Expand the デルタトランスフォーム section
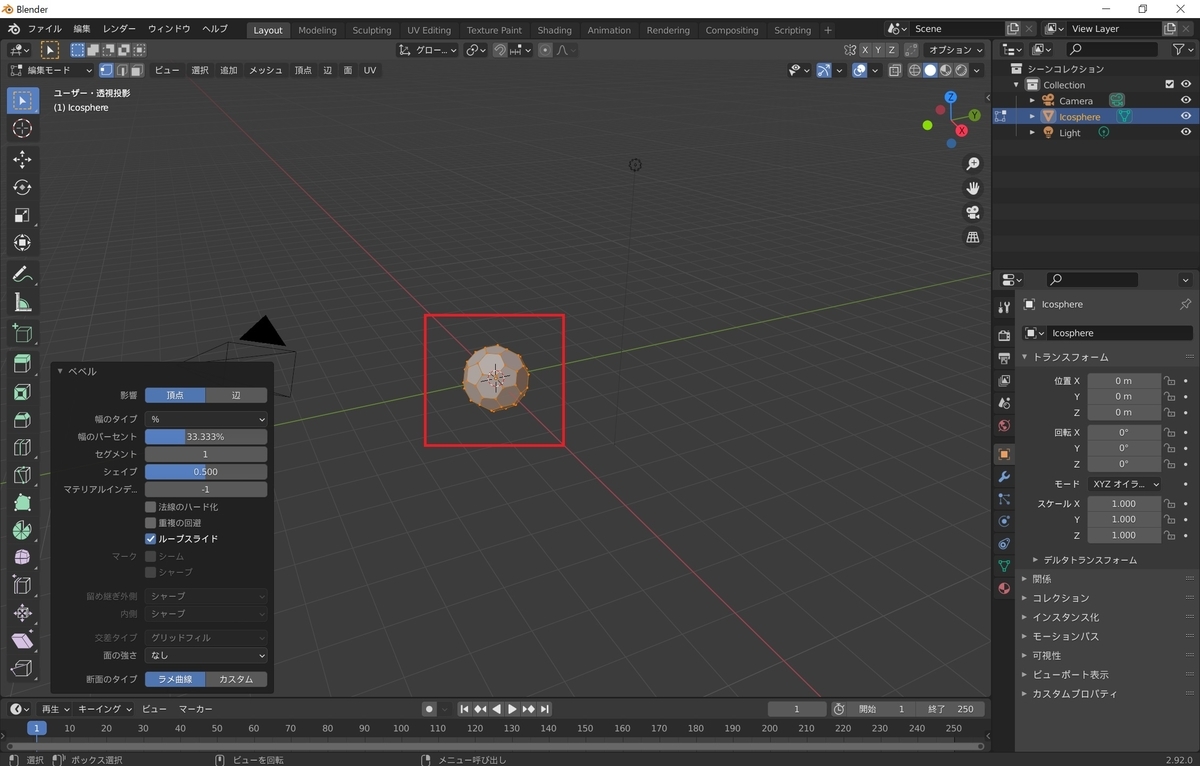This screenshot has height=766, width=1200. coord(1089,560)
